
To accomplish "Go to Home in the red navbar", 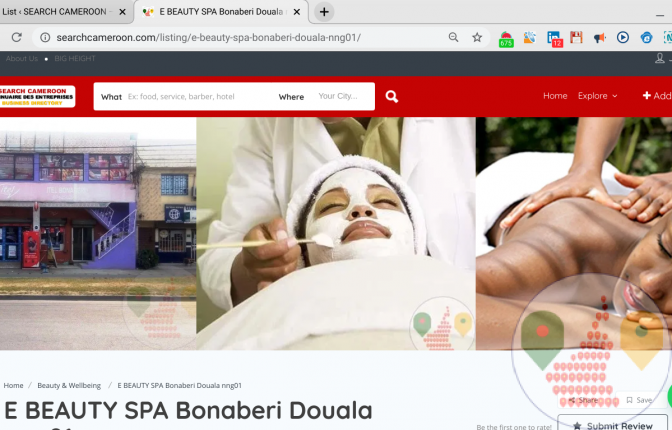I will click(x=555, y=96).
